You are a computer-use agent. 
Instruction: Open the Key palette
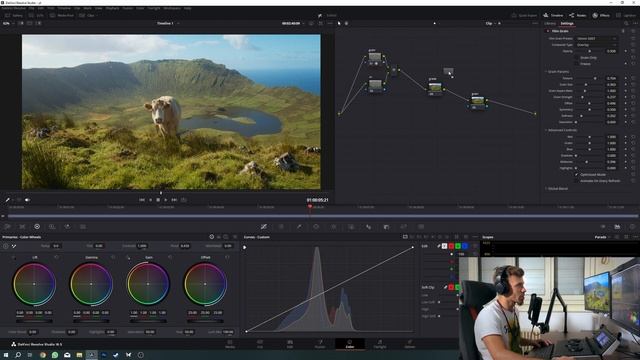point(386,227)
